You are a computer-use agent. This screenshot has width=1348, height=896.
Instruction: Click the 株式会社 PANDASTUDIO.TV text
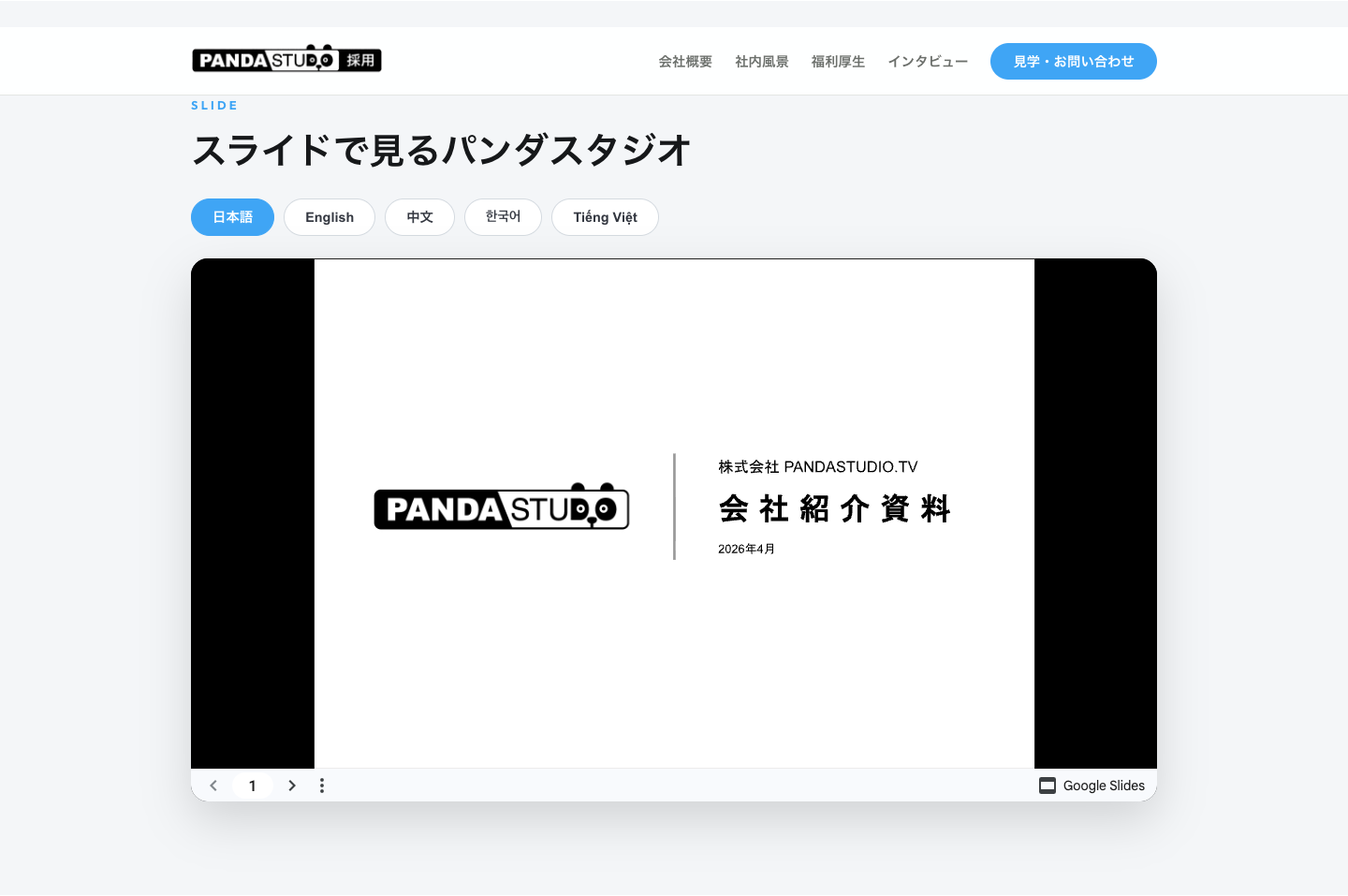(x=818, y=467)
